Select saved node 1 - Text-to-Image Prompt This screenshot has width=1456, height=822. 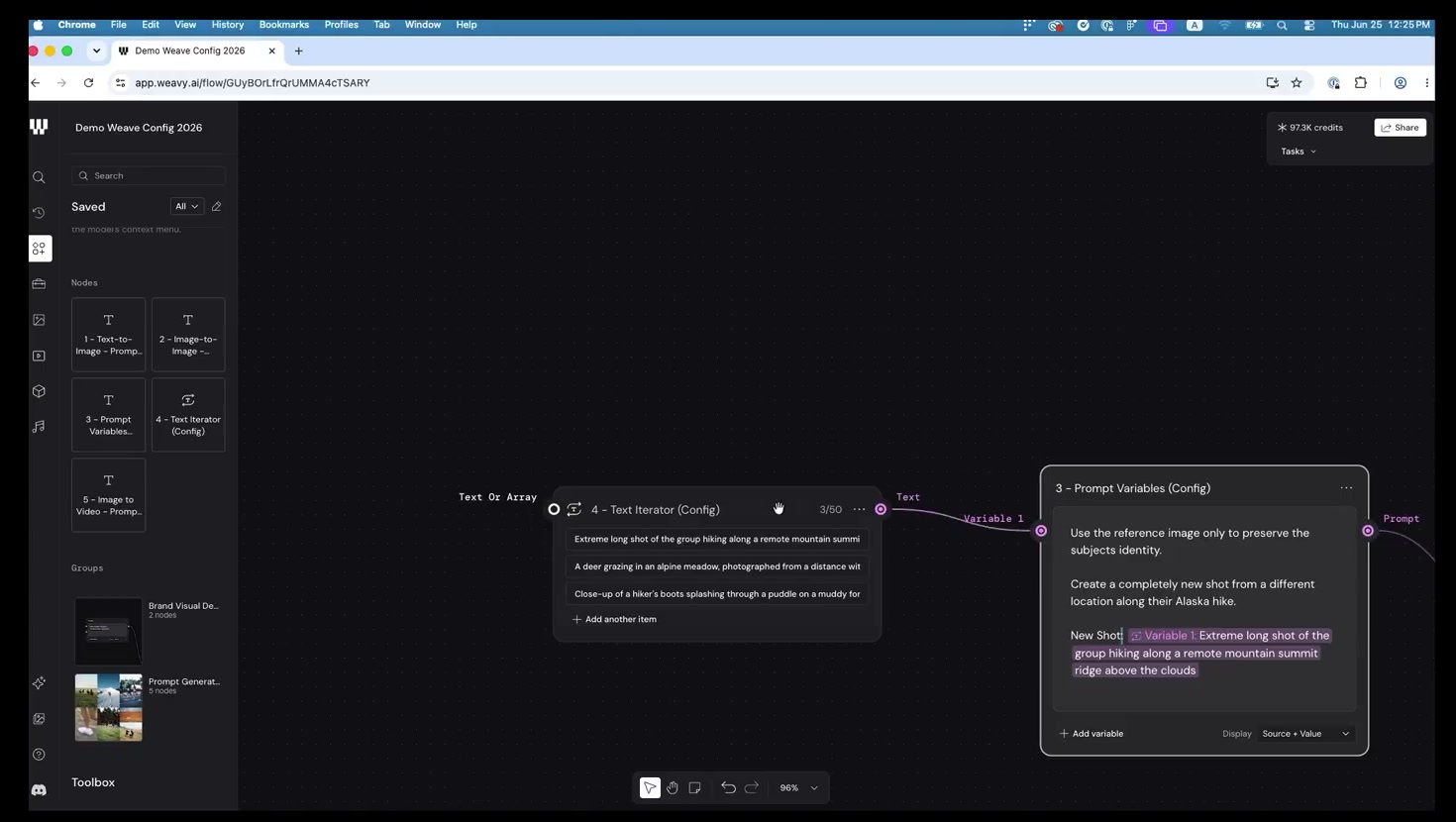pyautogui.click(x=109, y=335)
